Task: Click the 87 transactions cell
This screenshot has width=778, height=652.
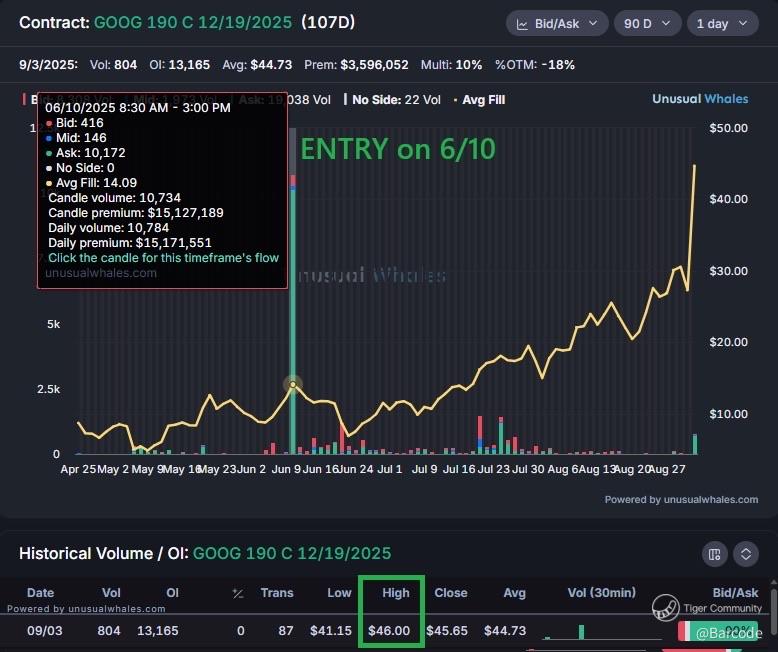Action: tap(286, 631)
